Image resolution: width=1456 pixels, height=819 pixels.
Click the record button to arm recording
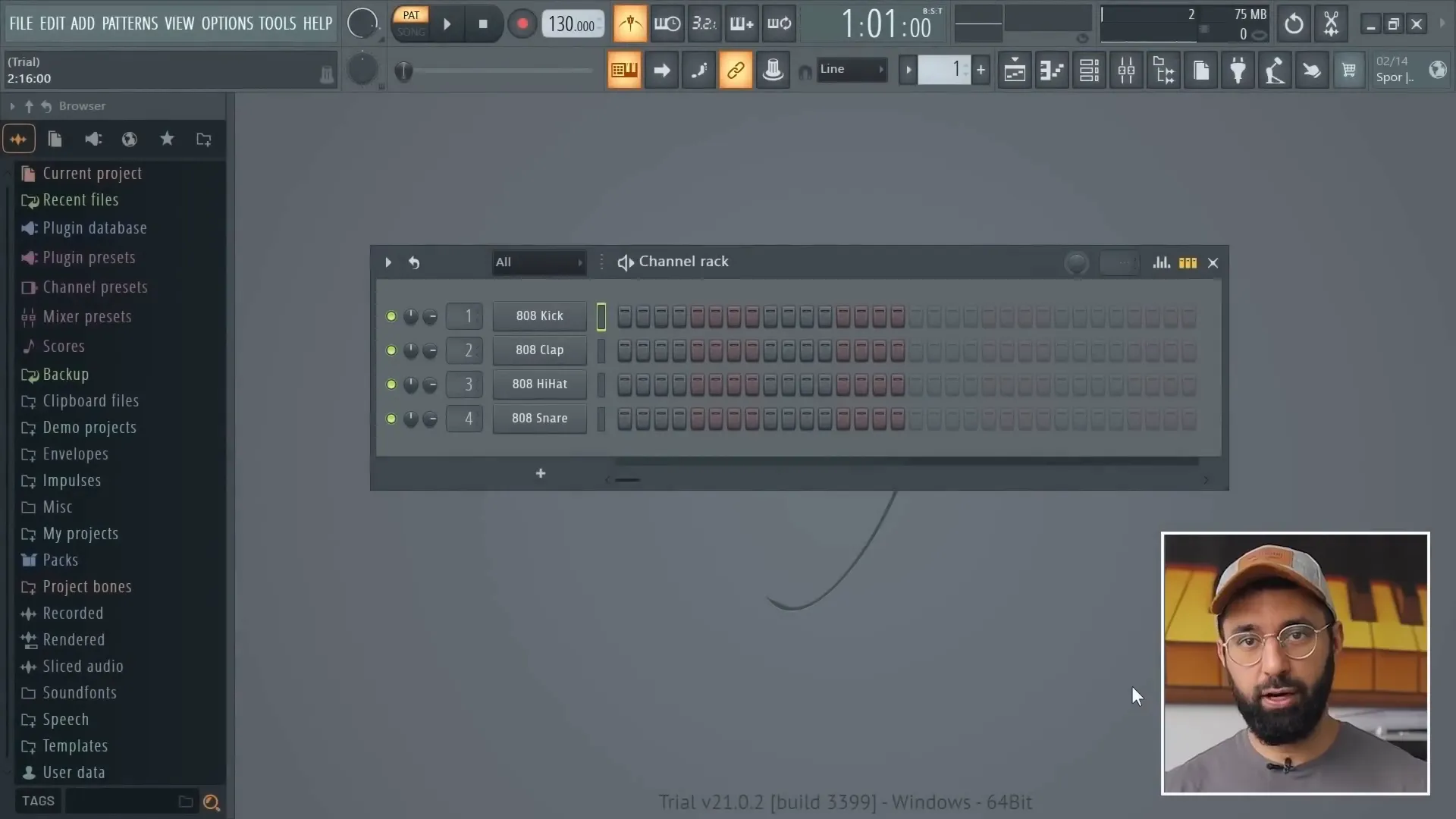click(x=522, y=23)
